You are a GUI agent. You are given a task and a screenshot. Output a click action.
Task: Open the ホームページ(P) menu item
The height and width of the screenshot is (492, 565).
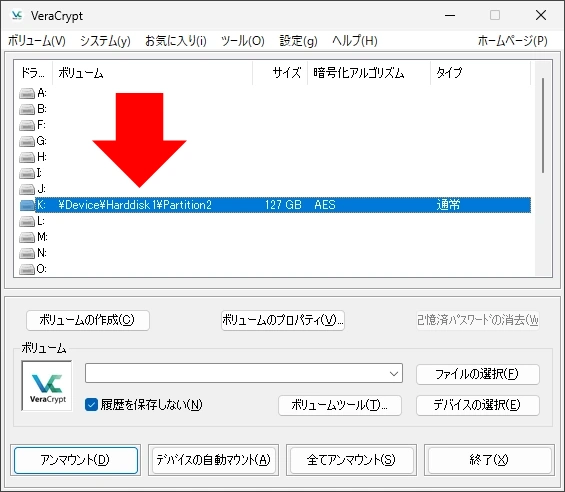(x=512, y=41)
